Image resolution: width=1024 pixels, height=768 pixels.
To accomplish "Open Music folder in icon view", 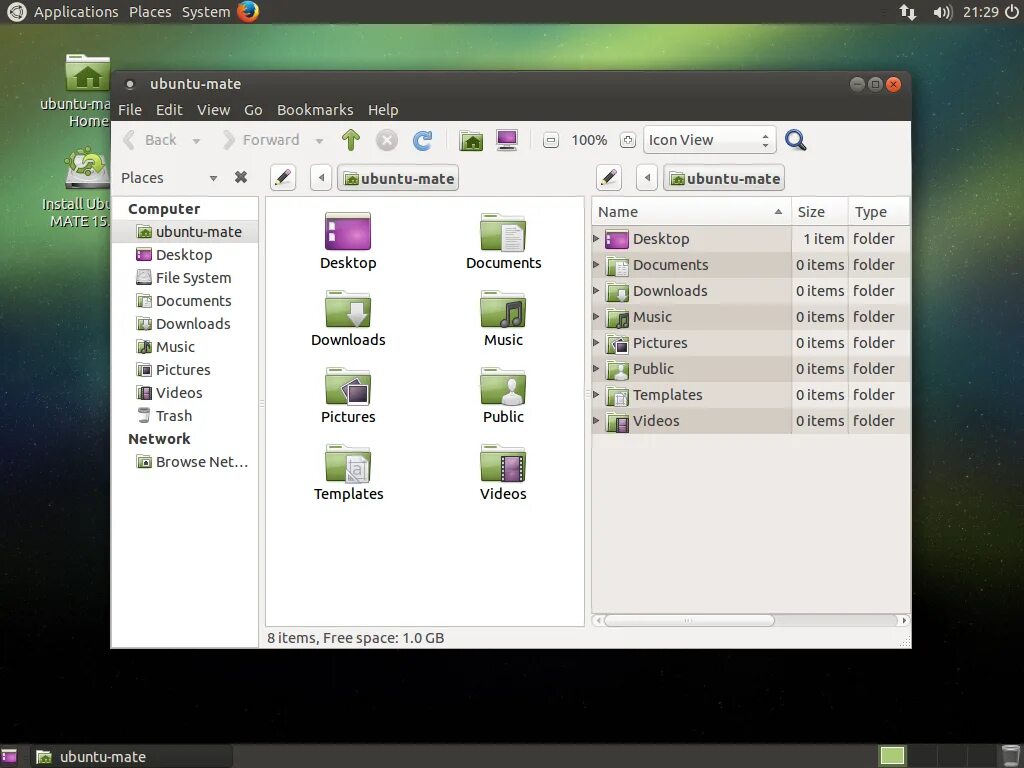I will pyautogui.click(x=503, y=319).
